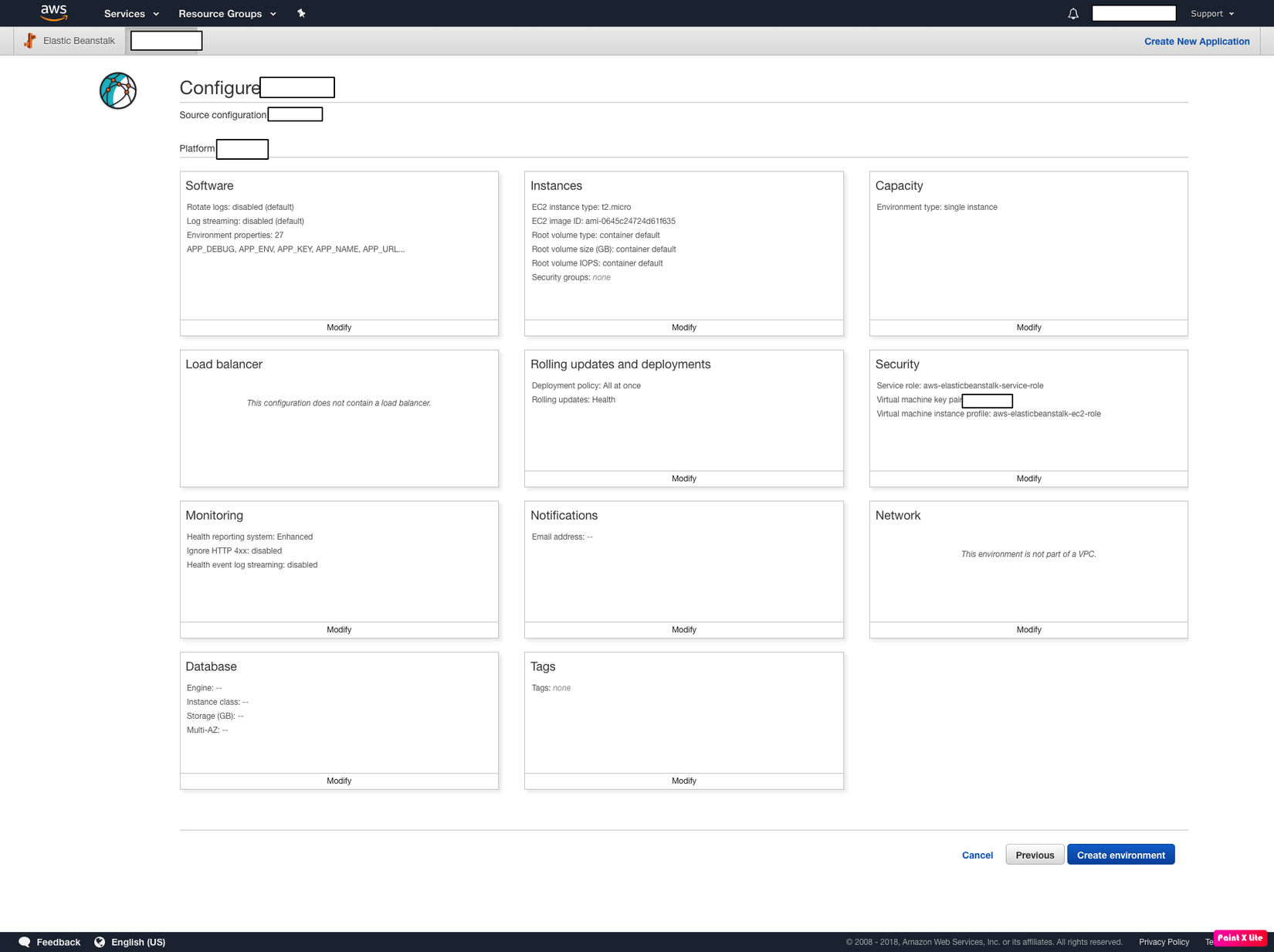Click 'Rolling updates: Health' text

tap(573, 400)
